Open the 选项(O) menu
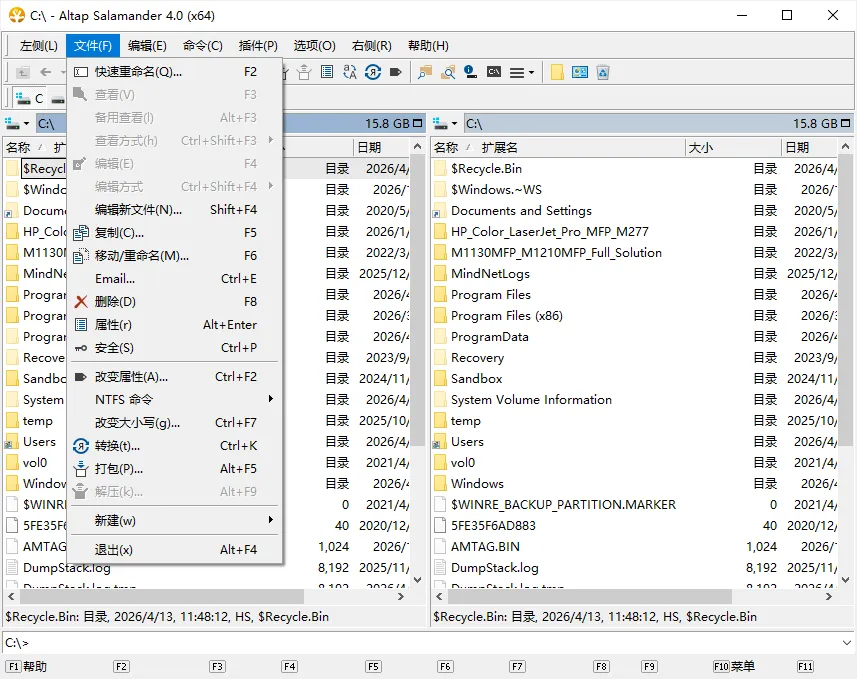This screenshot has width=857, height=679. pos(314,46)
